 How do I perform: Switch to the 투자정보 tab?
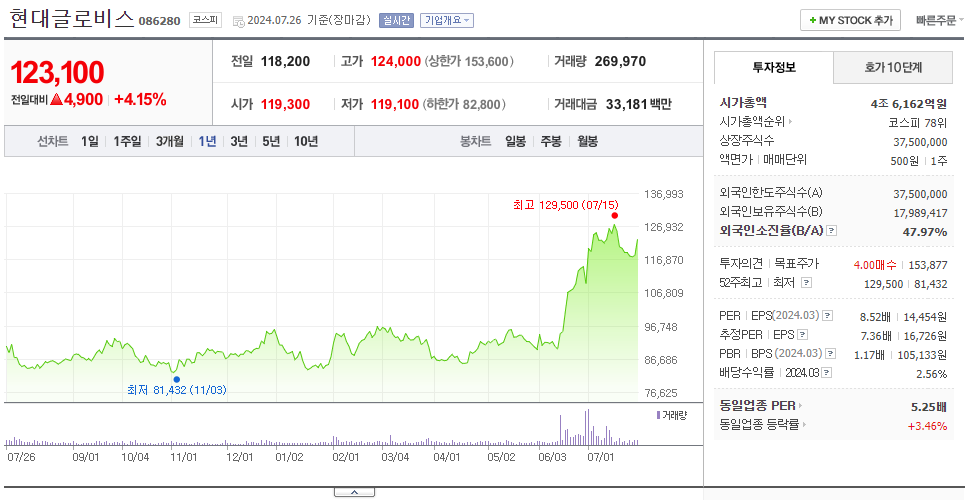774,68
